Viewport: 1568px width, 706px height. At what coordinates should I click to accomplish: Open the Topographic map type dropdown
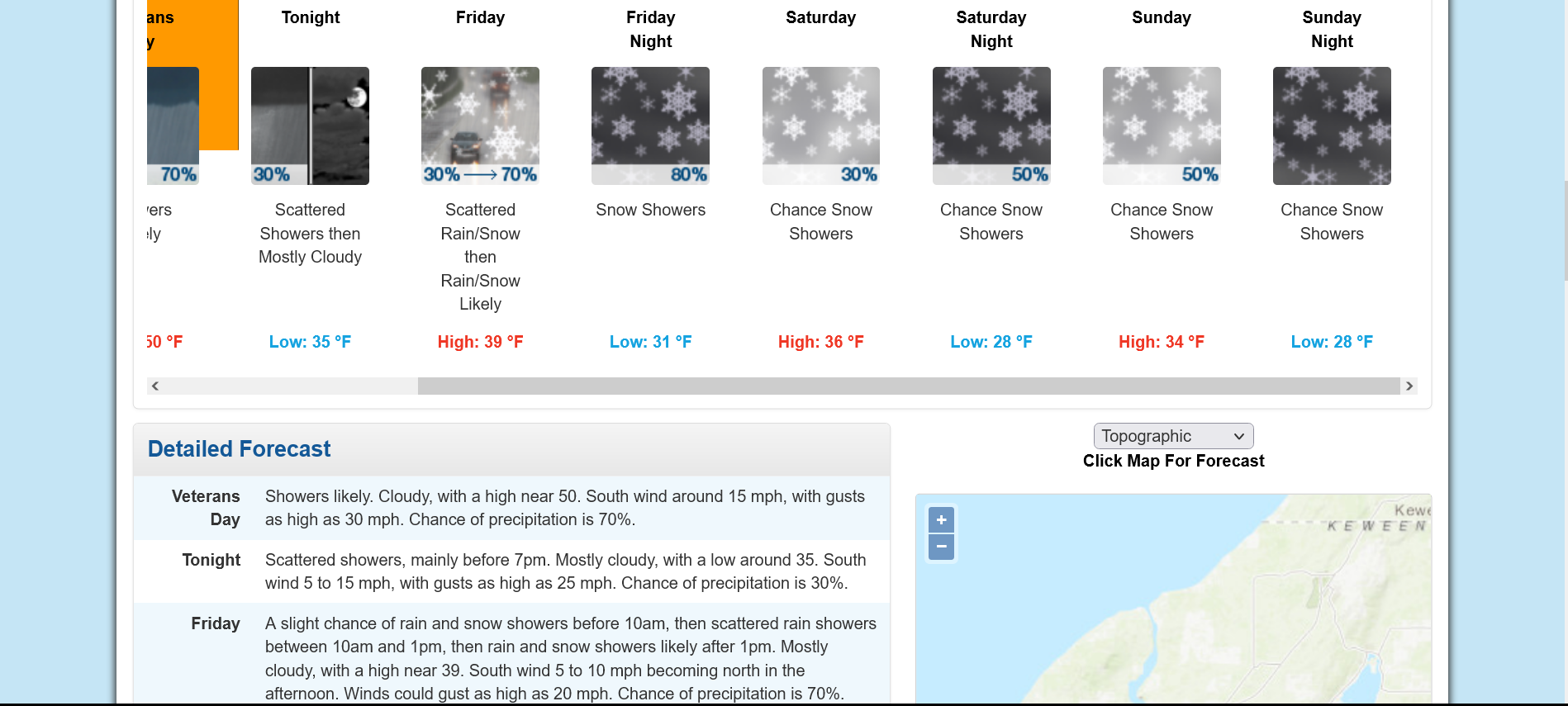click(x=1173, y=436)
